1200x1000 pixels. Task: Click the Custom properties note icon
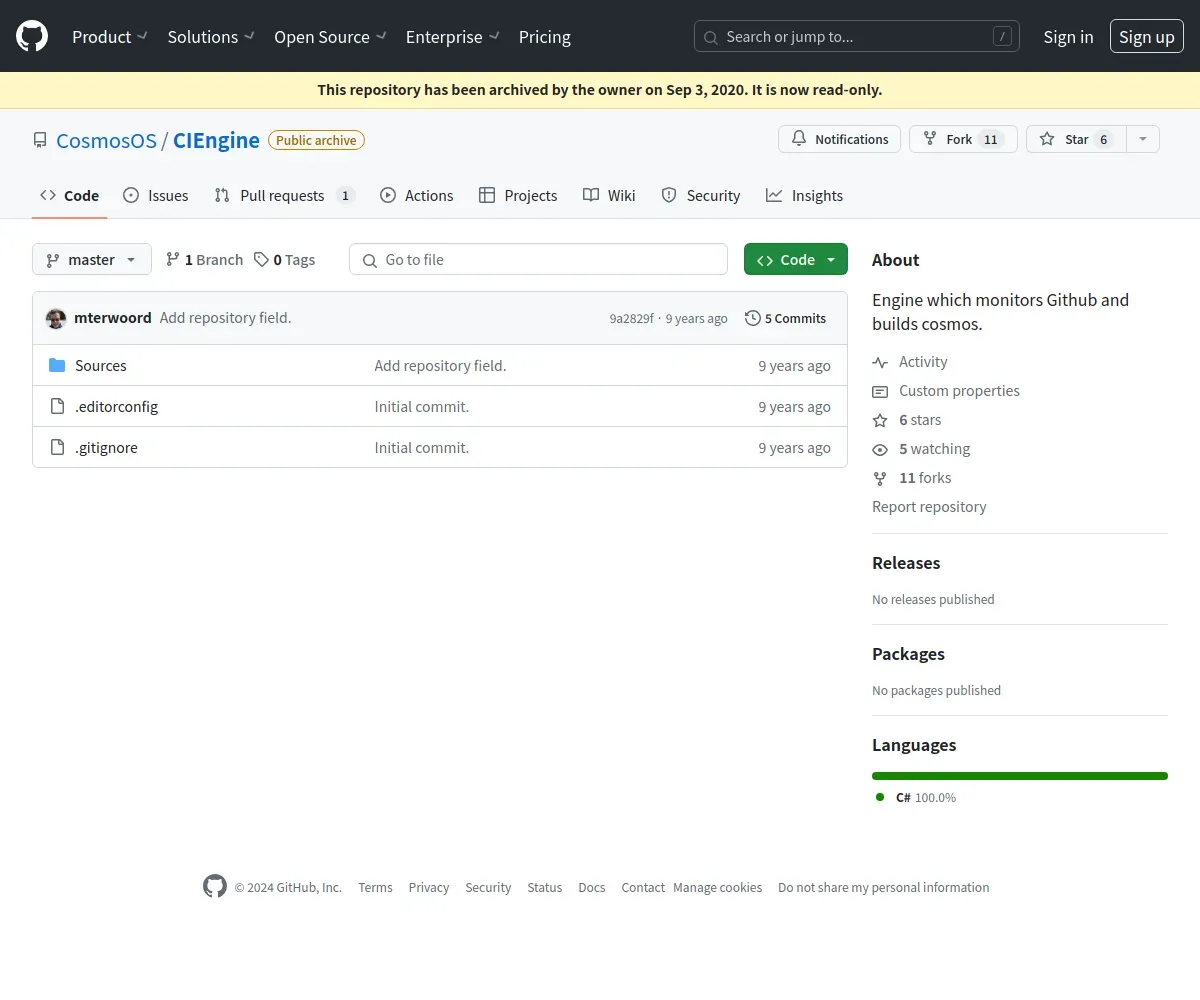coord(880,391)
